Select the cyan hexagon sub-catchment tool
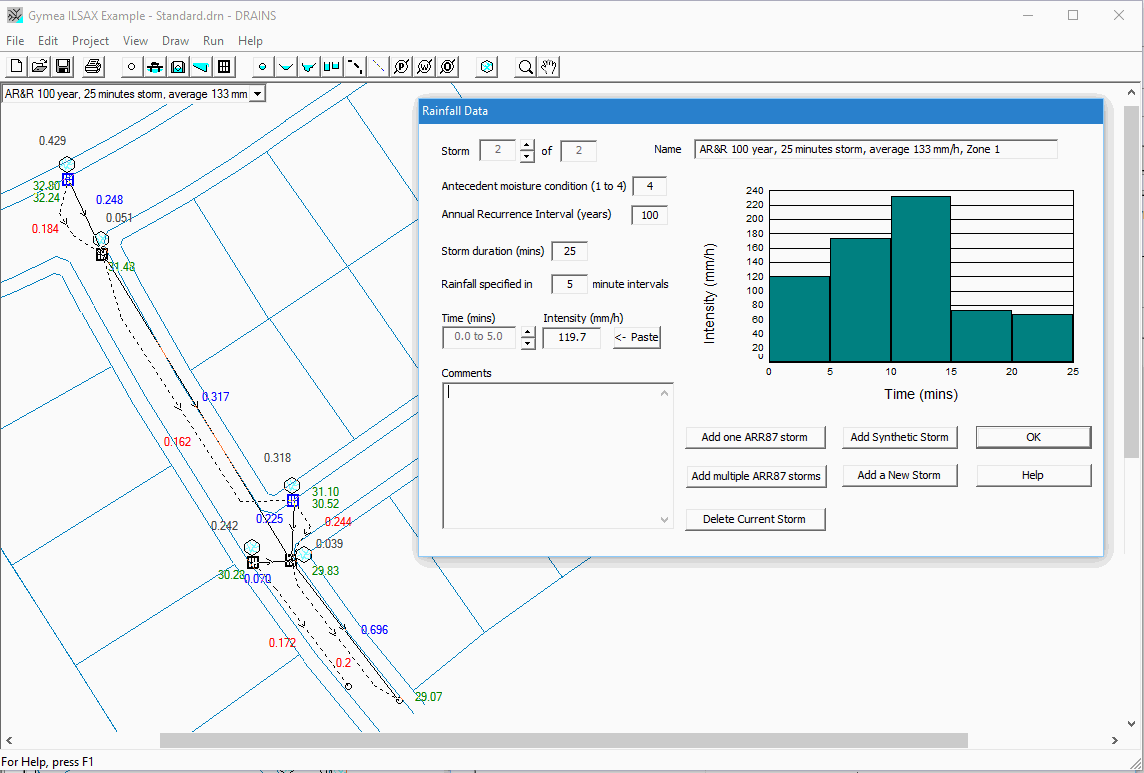This screenshot has width=1144, height=773. 487,67
